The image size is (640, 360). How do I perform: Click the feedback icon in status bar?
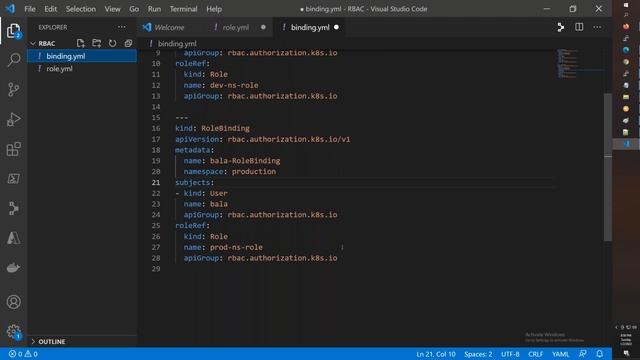tap(583, 354)
